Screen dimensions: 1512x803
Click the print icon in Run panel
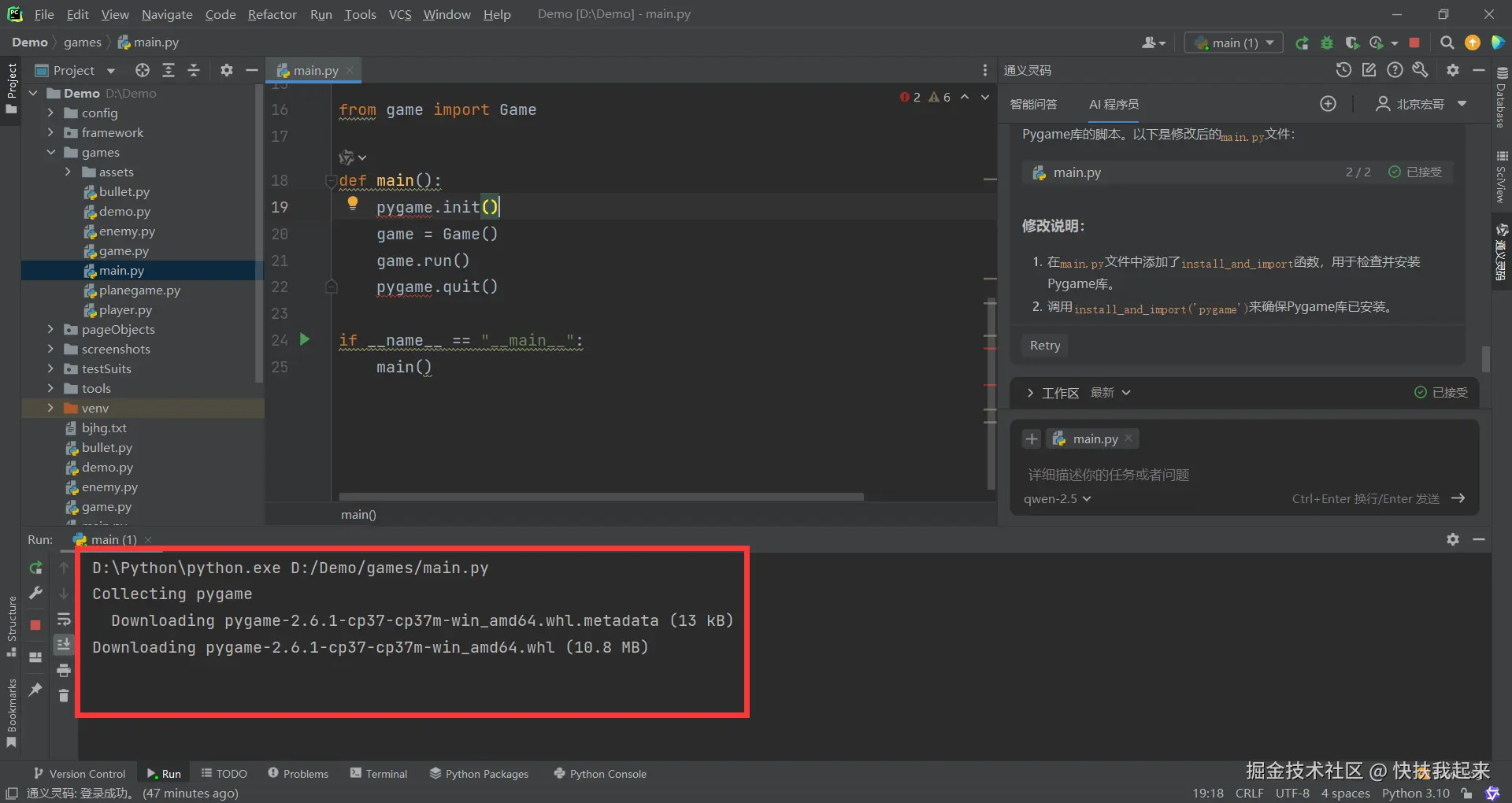point(64,671)
